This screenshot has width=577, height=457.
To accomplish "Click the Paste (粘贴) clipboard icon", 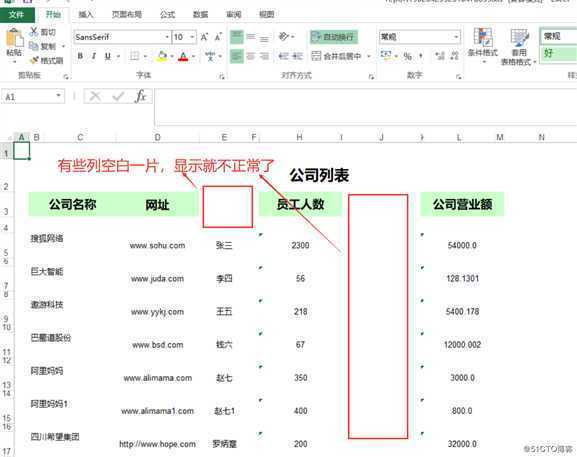I will pyautogui.click(x=14, y=38).
